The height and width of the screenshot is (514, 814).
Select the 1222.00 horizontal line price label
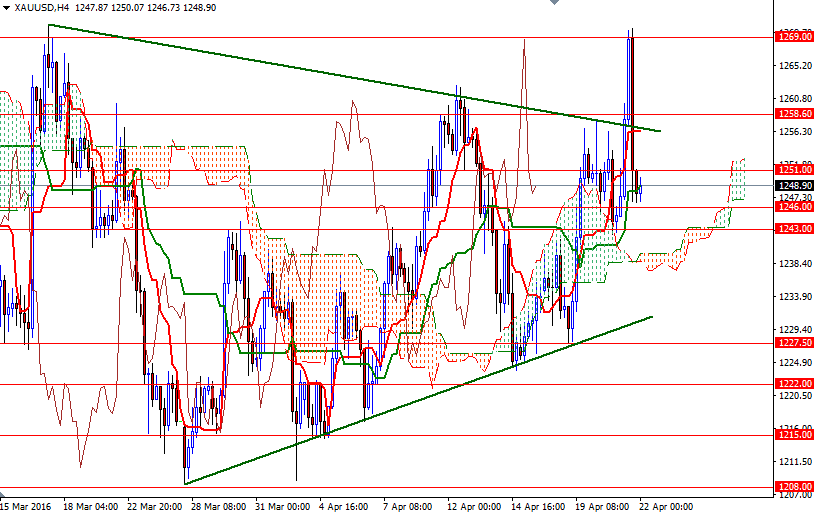794,384
